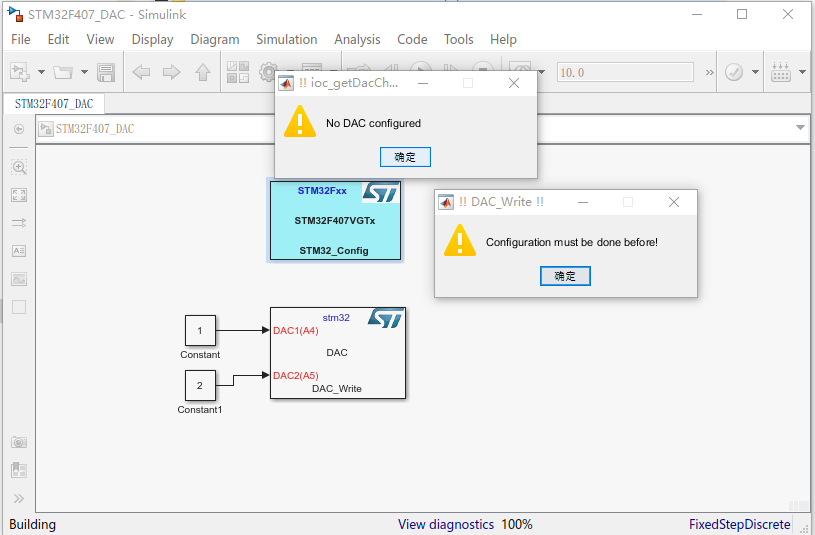Click the Hide/Show Model Browser icon
The height and width of the screenshot is (535, 815).
click(19, 129)
